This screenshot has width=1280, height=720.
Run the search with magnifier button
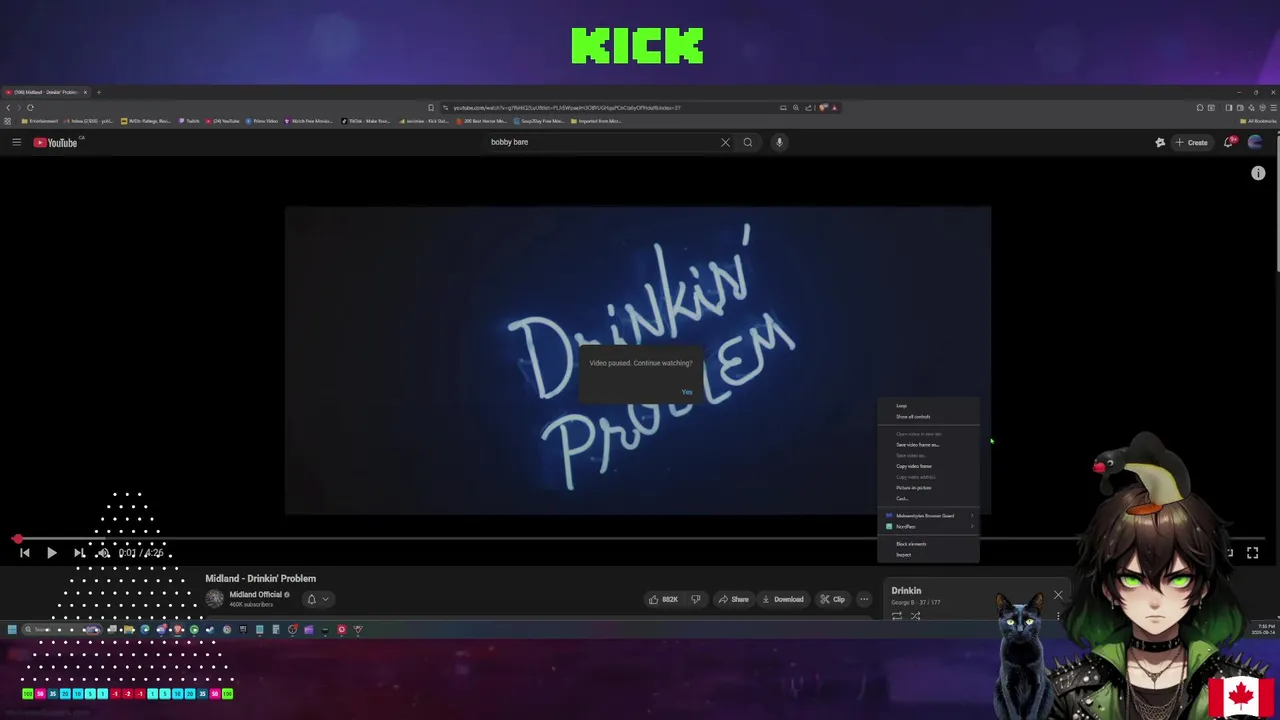pos(747,142)
